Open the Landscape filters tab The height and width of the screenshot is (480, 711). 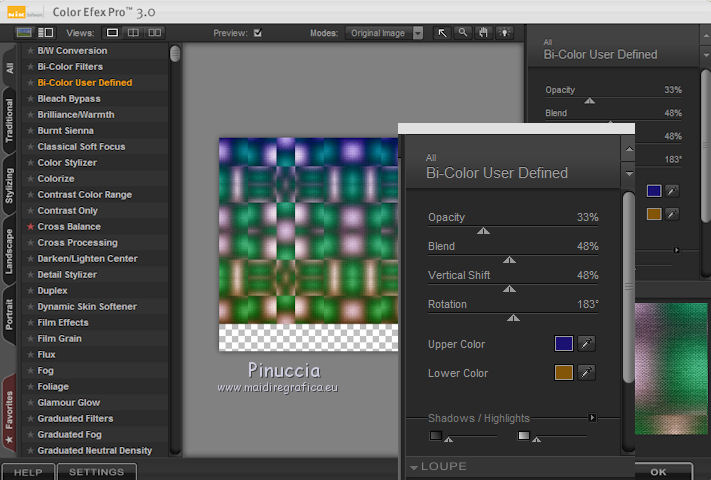(9, 251)
